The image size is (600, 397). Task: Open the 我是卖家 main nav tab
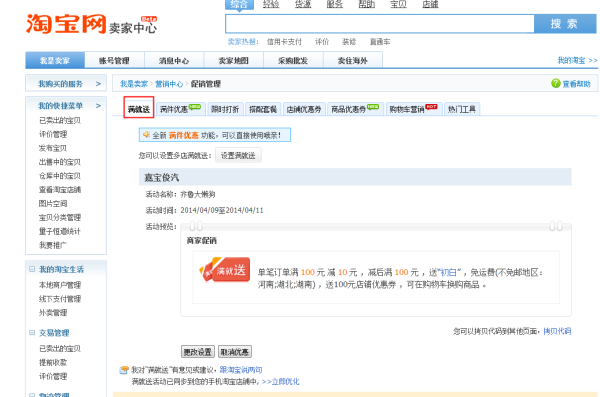point(55,60)
